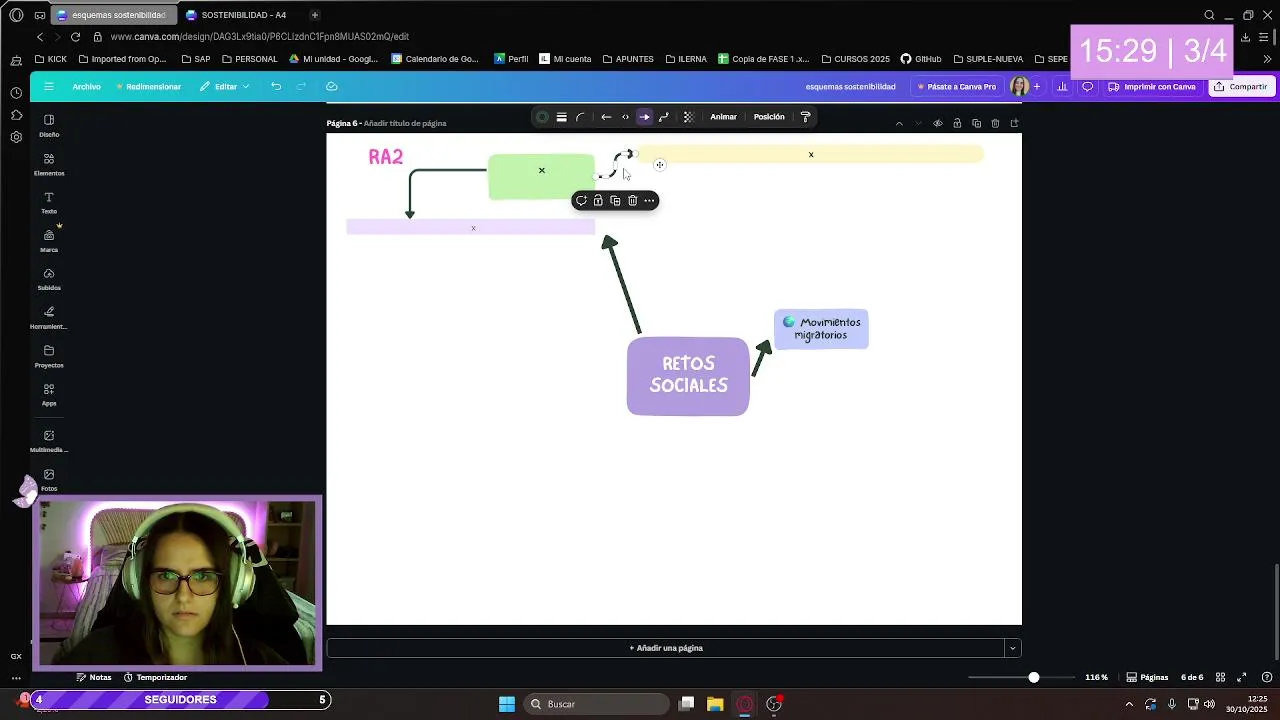Open the Archivo menu

point(86,87)
